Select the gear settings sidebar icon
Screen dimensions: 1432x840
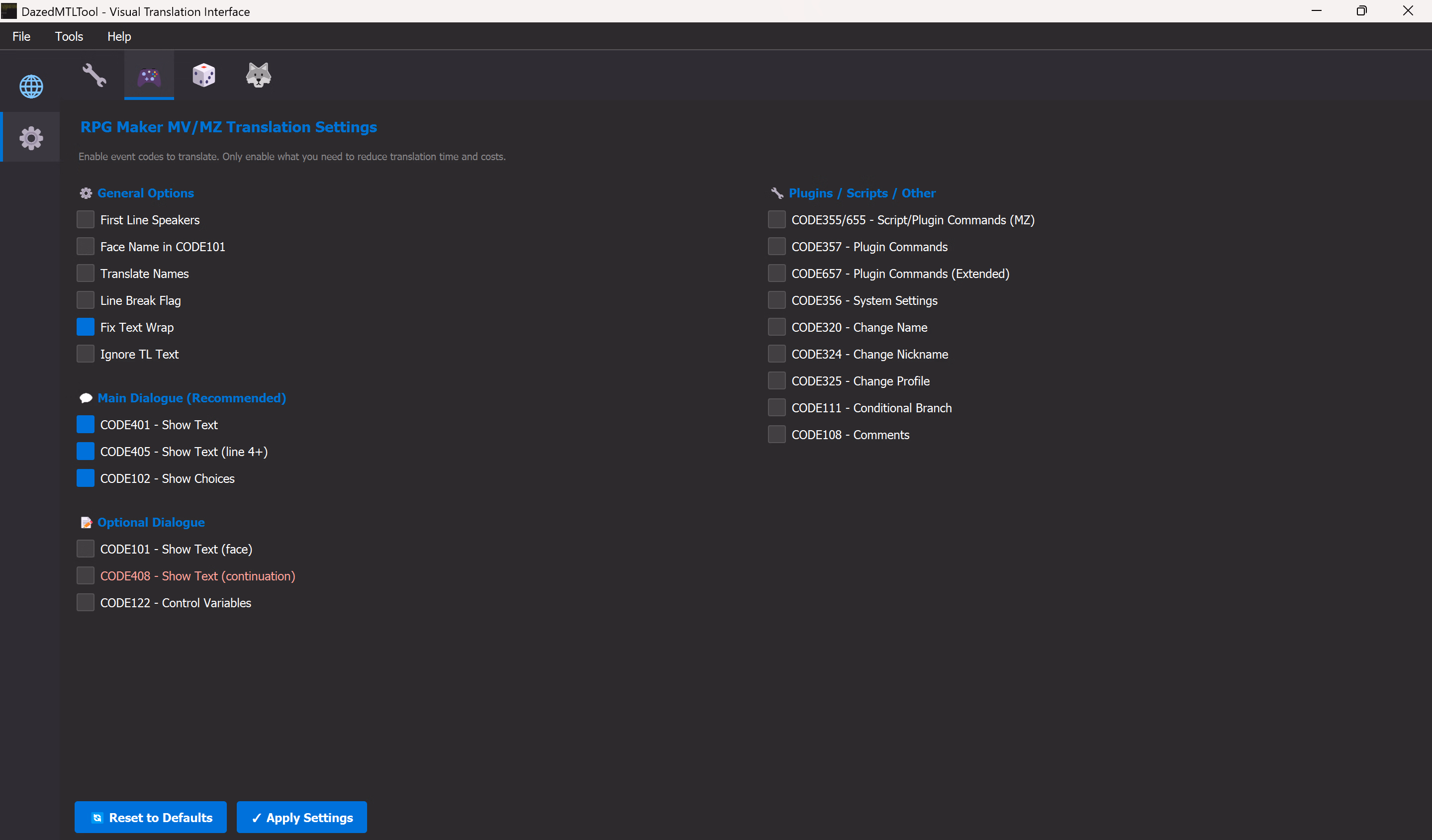click(x=31, y=138)
